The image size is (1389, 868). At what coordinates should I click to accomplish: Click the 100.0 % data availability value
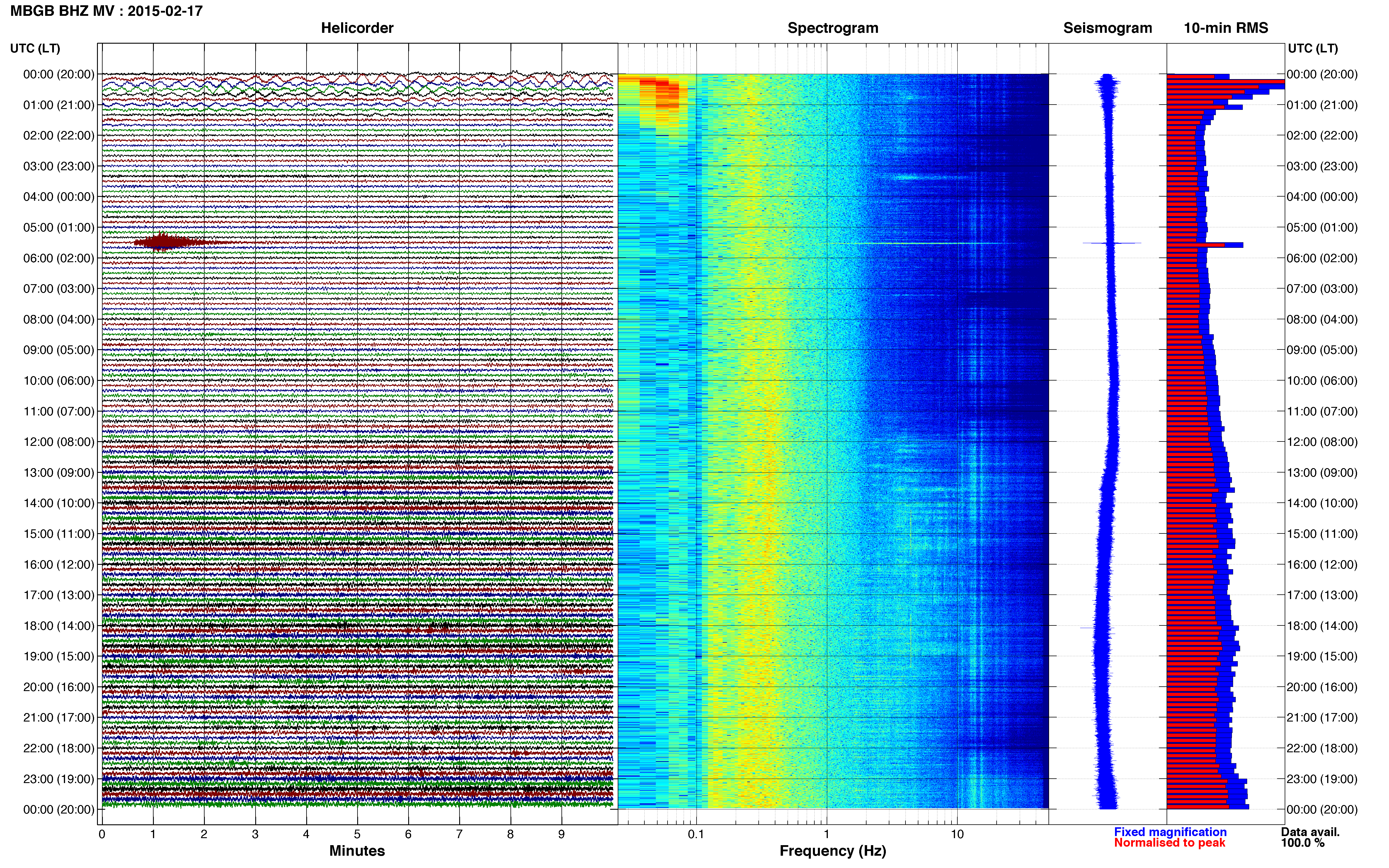tap(1302, 843)
